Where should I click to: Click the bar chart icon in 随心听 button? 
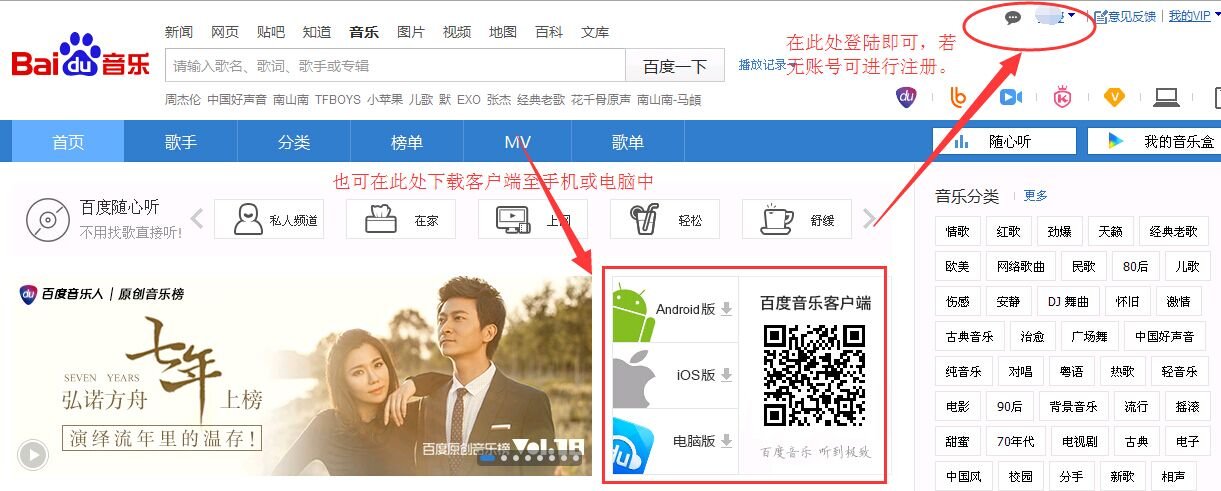pyautogui.click(x=961, y=141)
